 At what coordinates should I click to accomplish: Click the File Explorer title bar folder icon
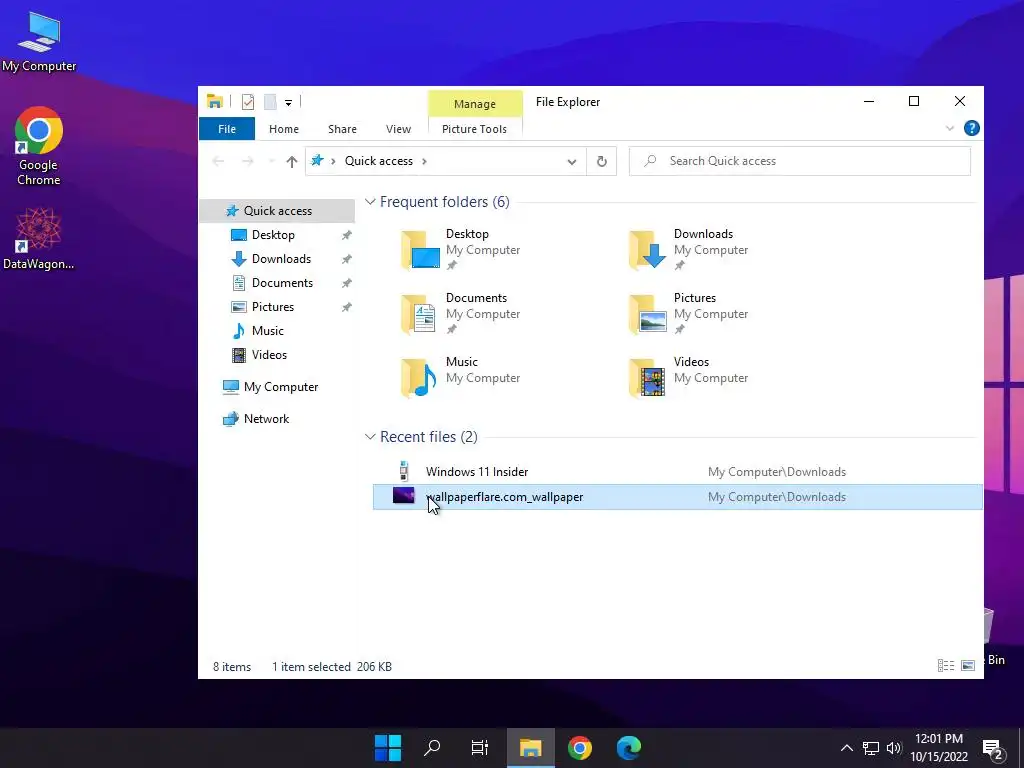click(x=215, y=101)
